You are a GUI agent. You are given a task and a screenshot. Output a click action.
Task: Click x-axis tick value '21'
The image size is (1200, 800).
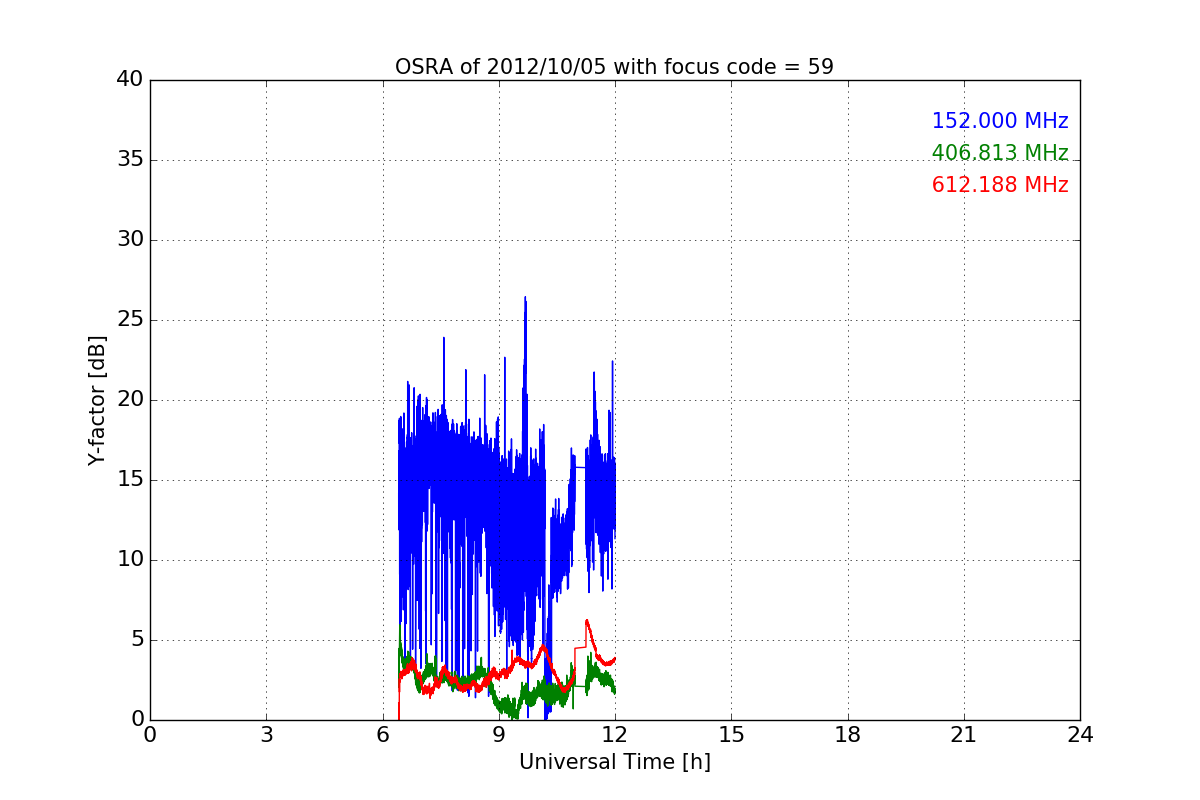pyautogui.click(x=964, y=735)
